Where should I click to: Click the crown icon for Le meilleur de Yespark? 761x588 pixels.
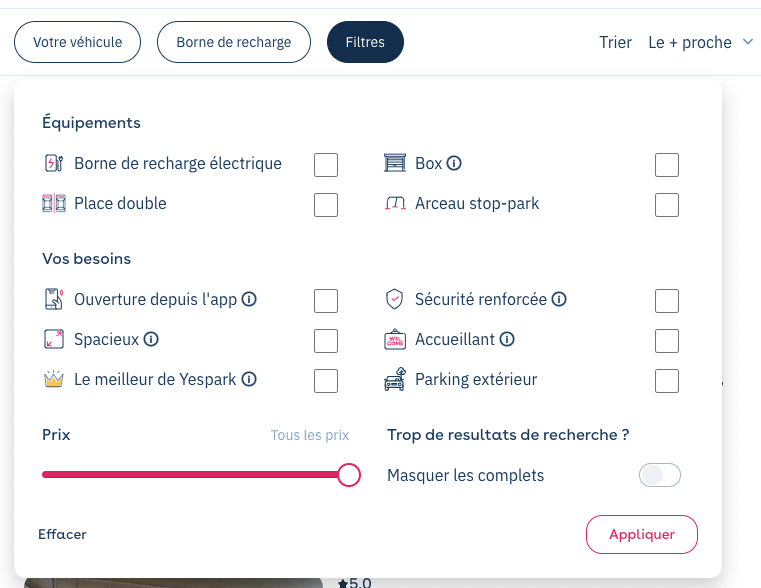[54, 379]
